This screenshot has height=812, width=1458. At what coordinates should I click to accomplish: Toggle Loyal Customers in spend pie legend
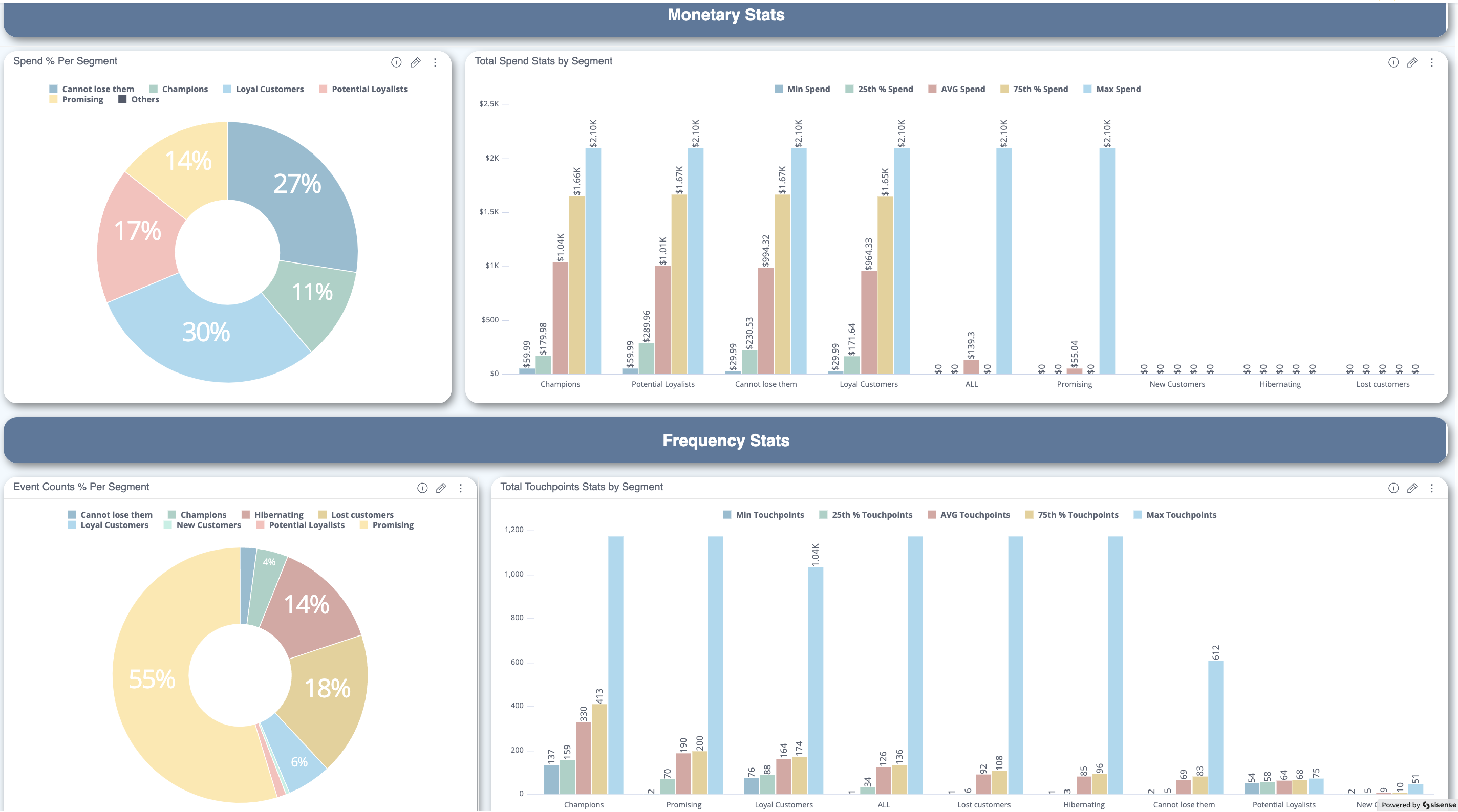point(269,89)
